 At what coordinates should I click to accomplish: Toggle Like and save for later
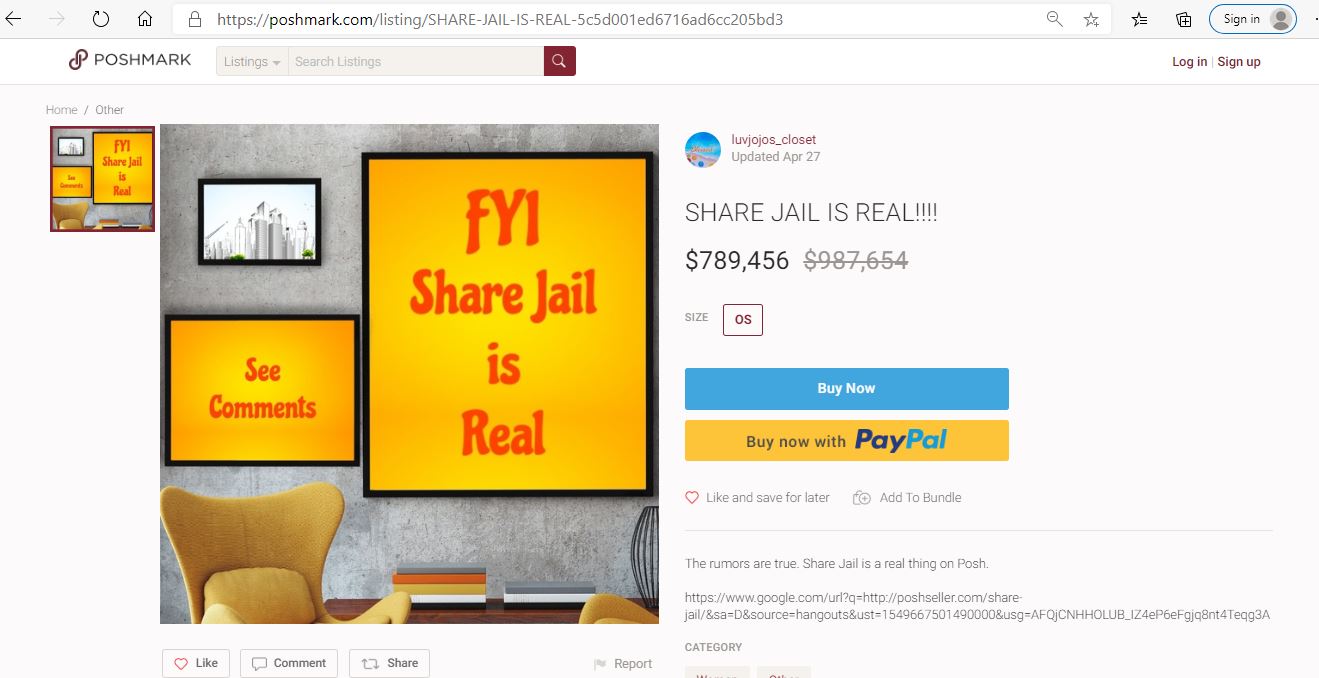coord(757,497)
